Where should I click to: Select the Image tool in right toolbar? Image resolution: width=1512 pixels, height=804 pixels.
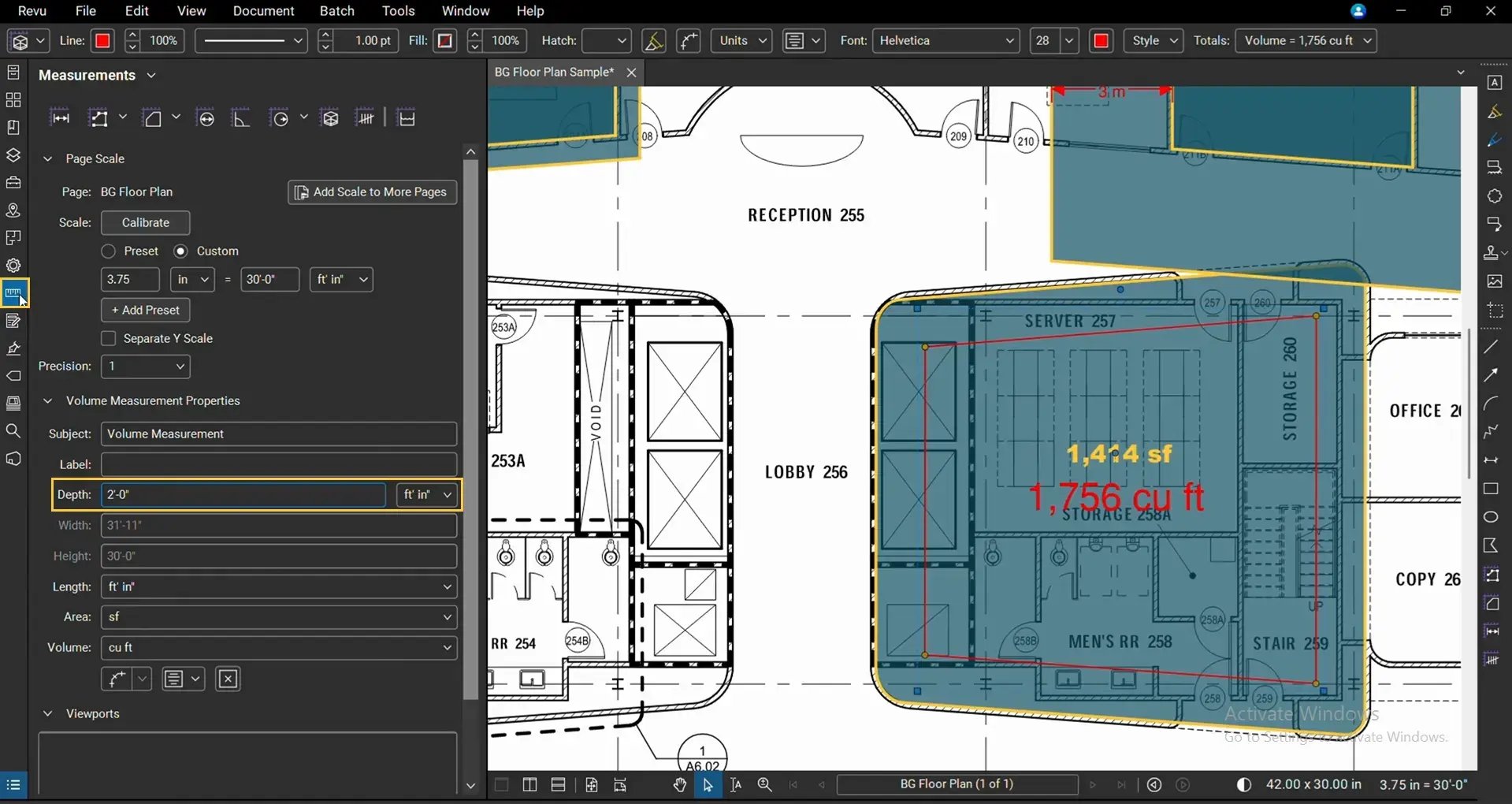point(1494,281)
